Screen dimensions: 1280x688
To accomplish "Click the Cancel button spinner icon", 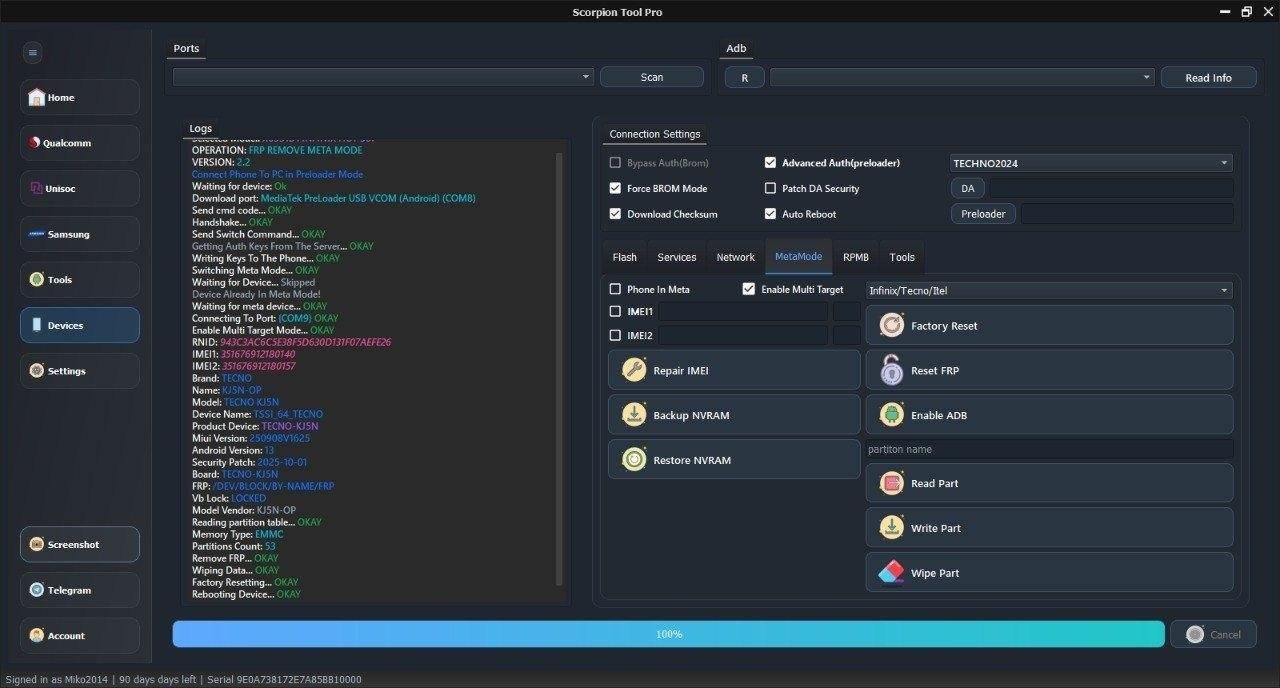I will 1194,634.
